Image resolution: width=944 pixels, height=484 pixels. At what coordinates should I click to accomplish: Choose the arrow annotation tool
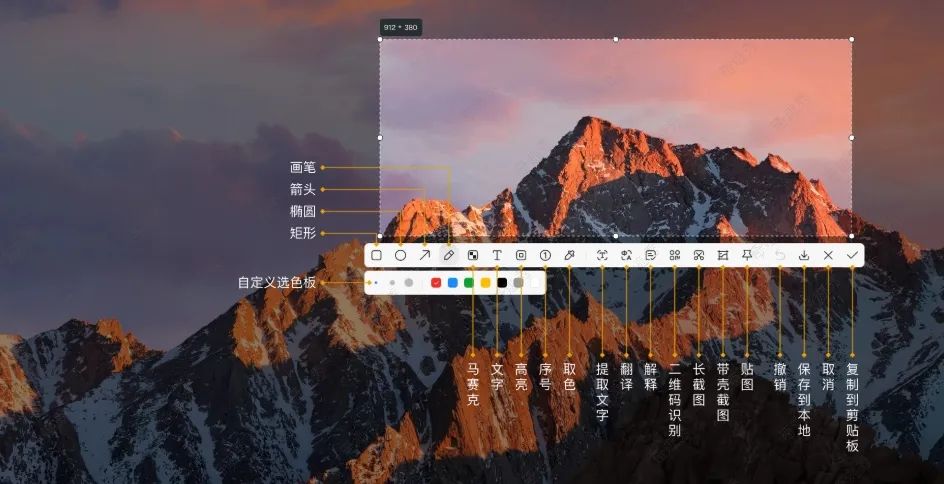click(424, 256)
